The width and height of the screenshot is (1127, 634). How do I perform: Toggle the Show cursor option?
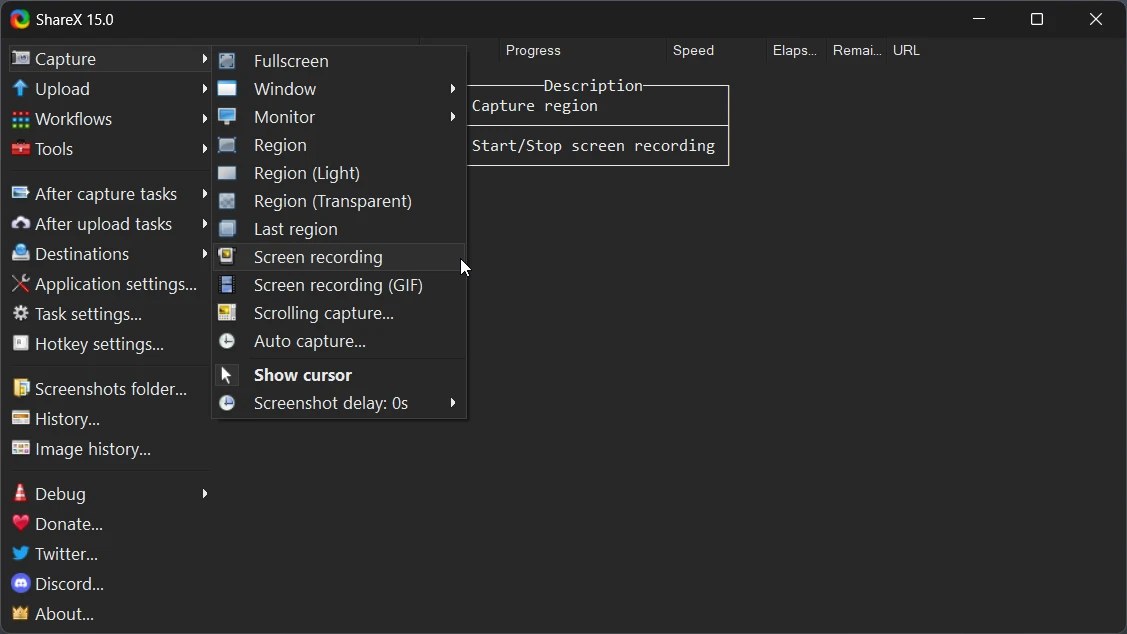pyautogui.click(x=339, y=375)
